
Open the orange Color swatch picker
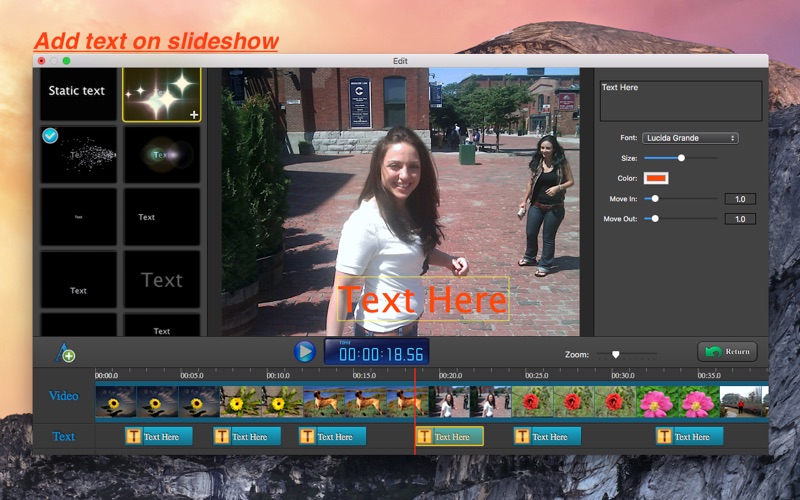[656, 178]
